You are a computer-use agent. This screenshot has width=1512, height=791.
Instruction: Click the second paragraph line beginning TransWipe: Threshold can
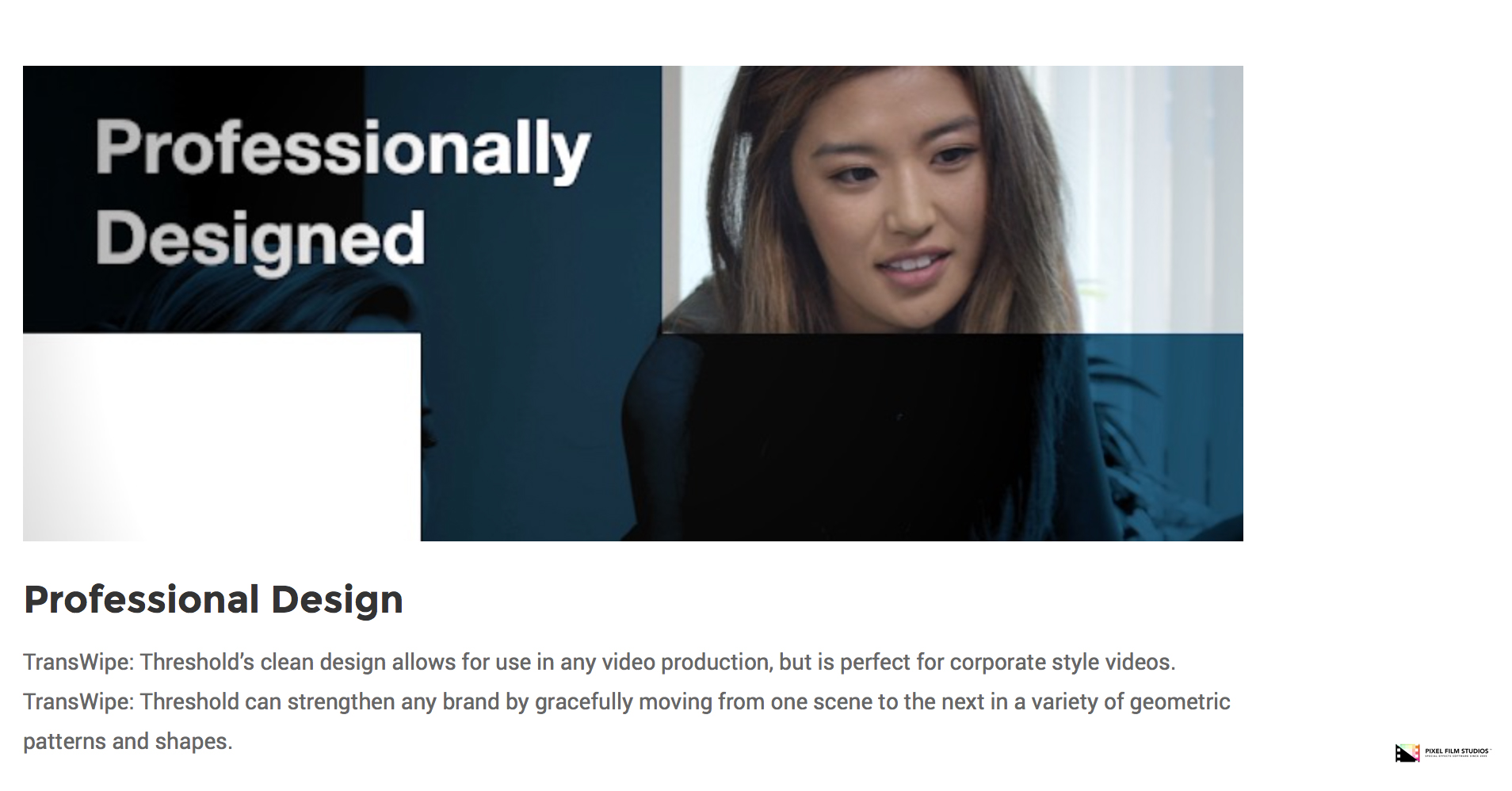point(626,702)
